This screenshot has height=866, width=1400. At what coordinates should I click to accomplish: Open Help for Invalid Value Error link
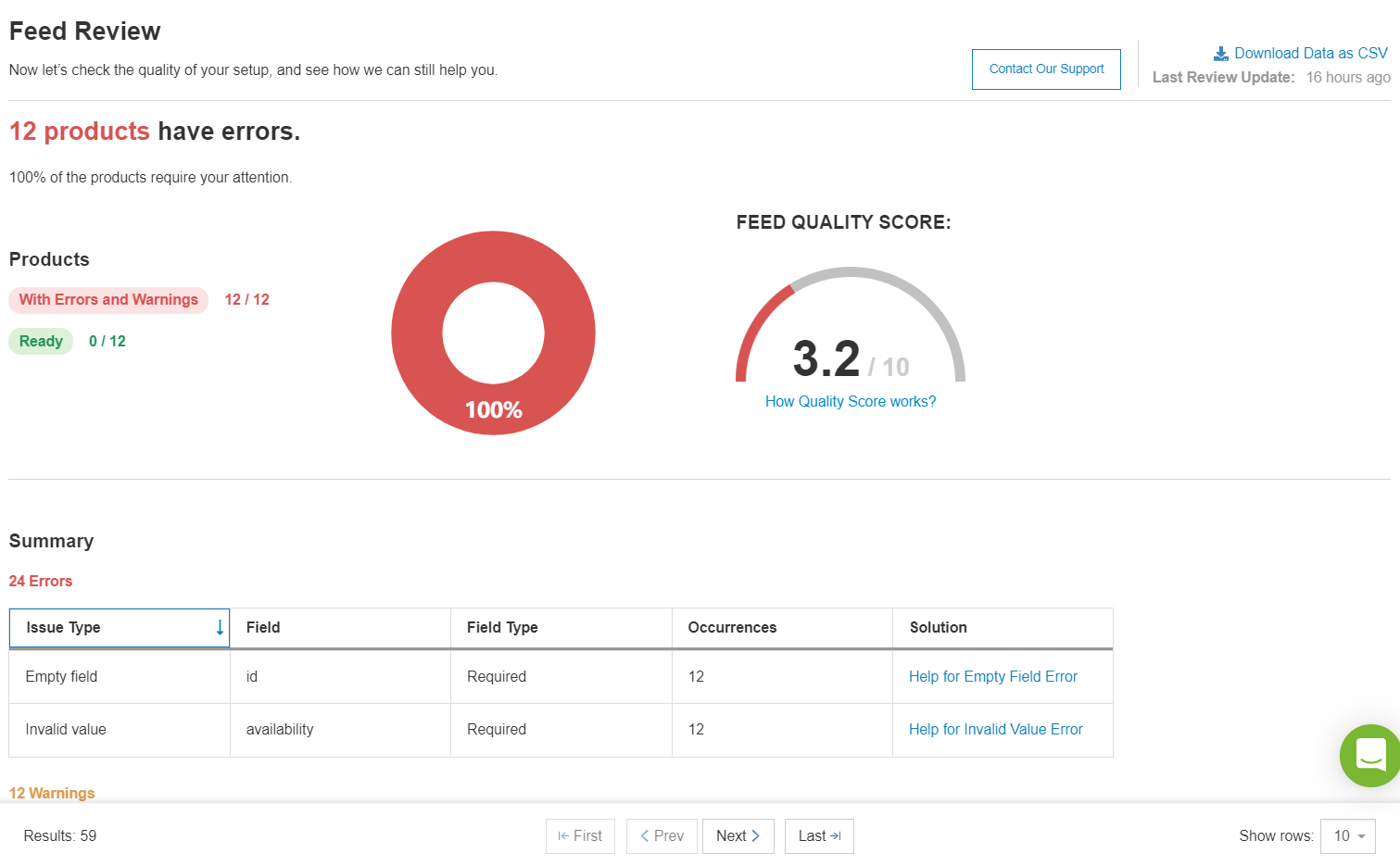coord(995,730)
